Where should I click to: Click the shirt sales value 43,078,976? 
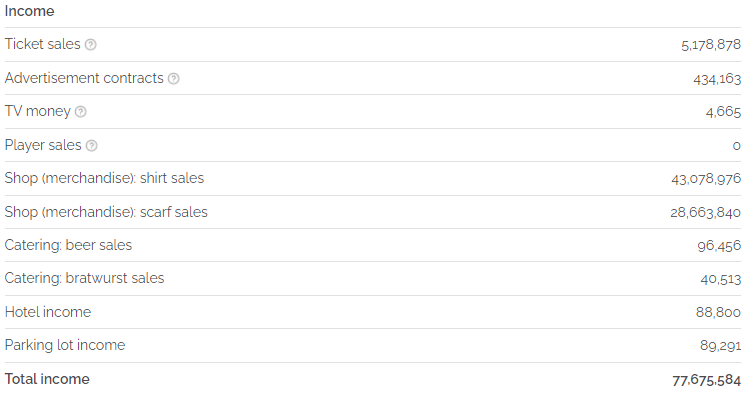[x=706, y=179]
